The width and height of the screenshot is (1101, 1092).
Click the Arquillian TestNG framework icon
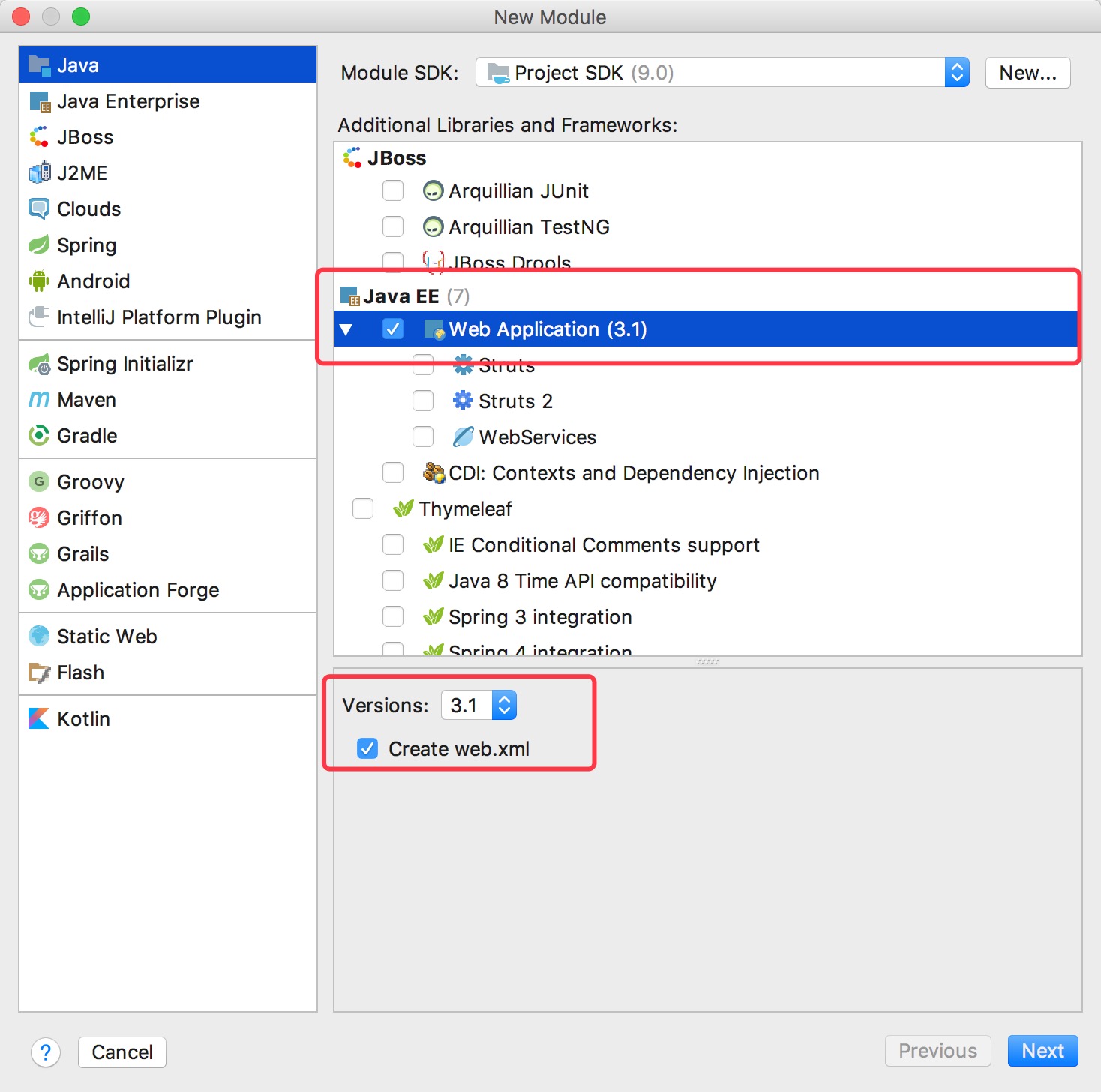pyautogui.click(x=433, y=226)
